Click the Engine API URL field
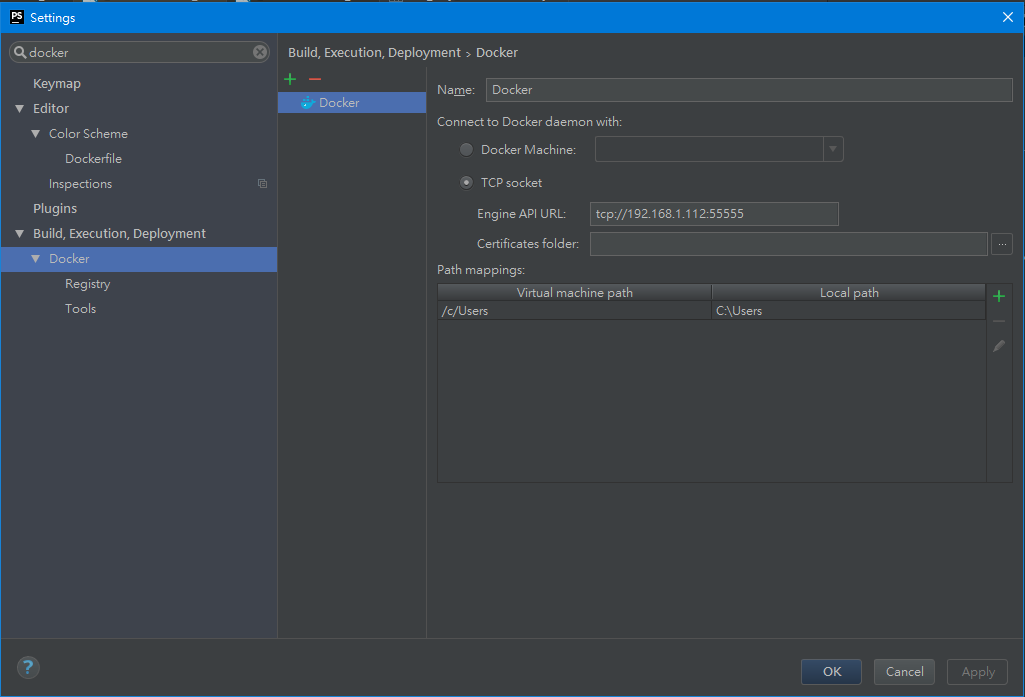Viewport: 1025px width, 697px height. click(714, 214)
